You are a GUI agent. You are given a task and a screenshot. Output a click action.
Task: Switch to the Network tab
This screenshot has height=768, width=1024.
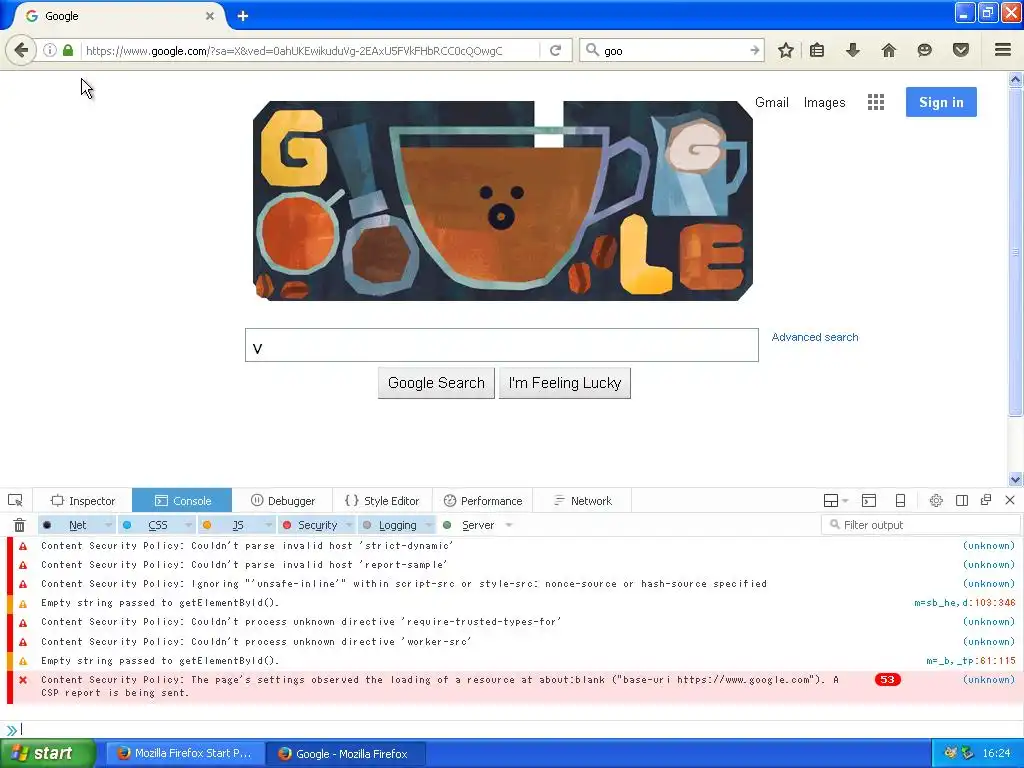coord(583,501)
